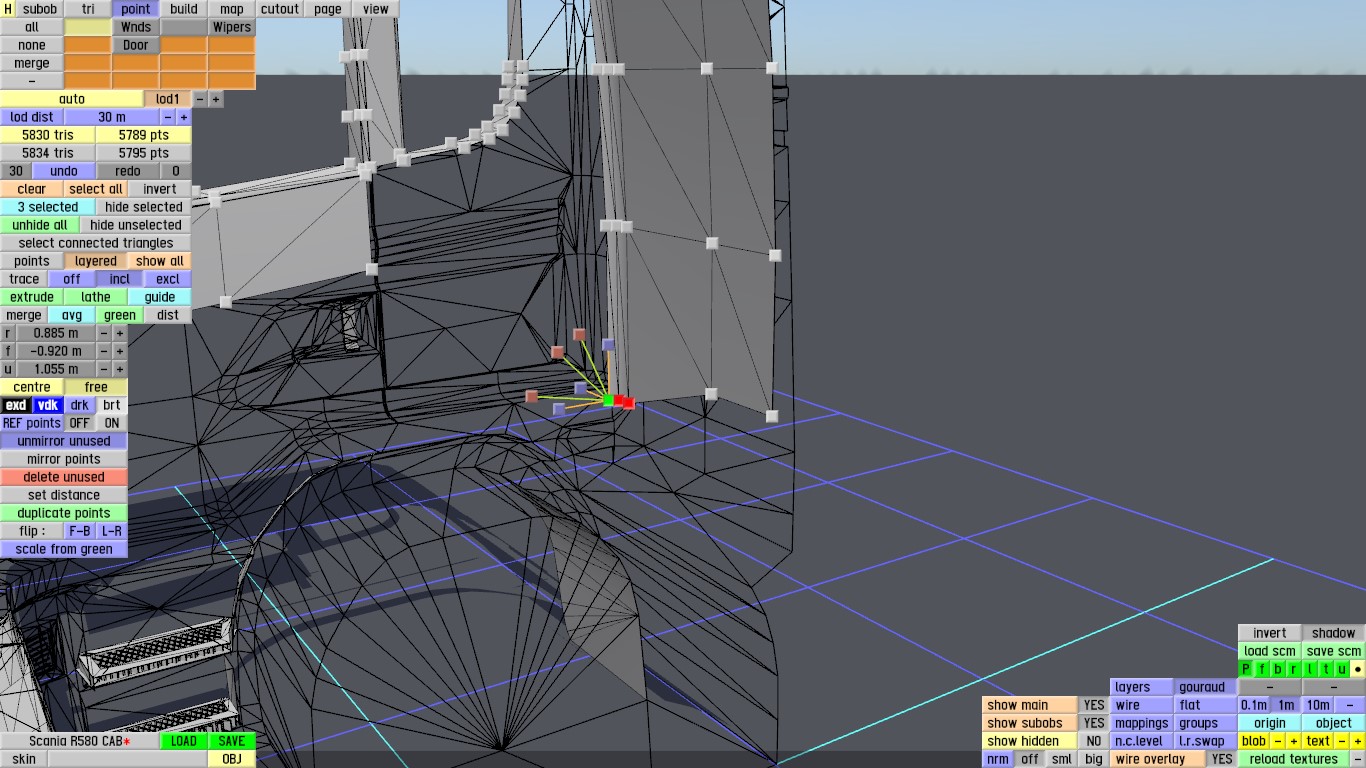Click scale from green
Image resolution: width=1366 pixels, height=768 pixels.
[x=64, y=549]
